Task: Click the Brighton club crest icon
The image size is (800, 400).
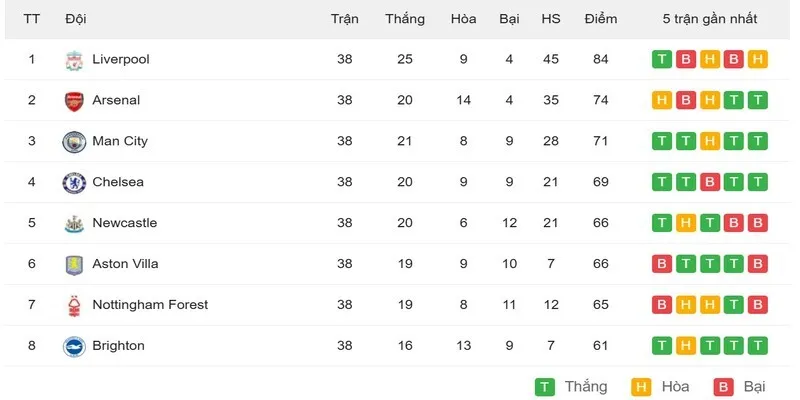Action: [x=74, y=346]
